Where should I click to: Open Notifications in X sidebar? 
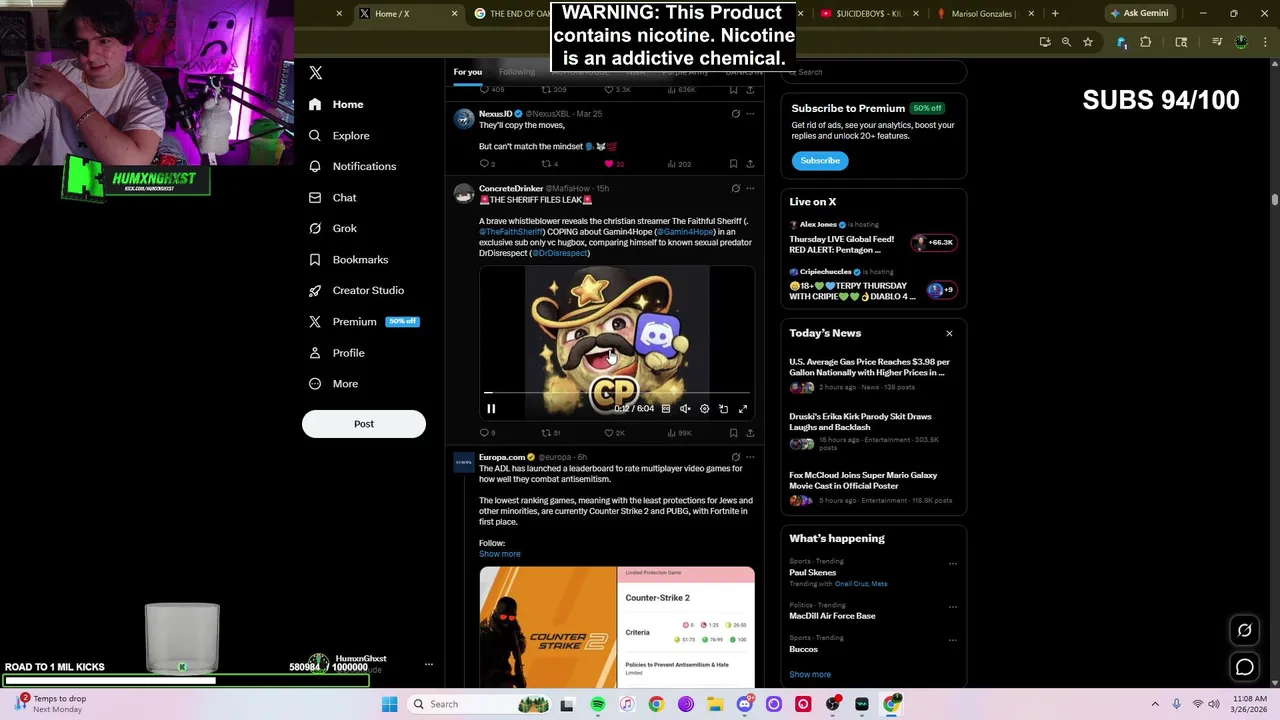point(352,166)
